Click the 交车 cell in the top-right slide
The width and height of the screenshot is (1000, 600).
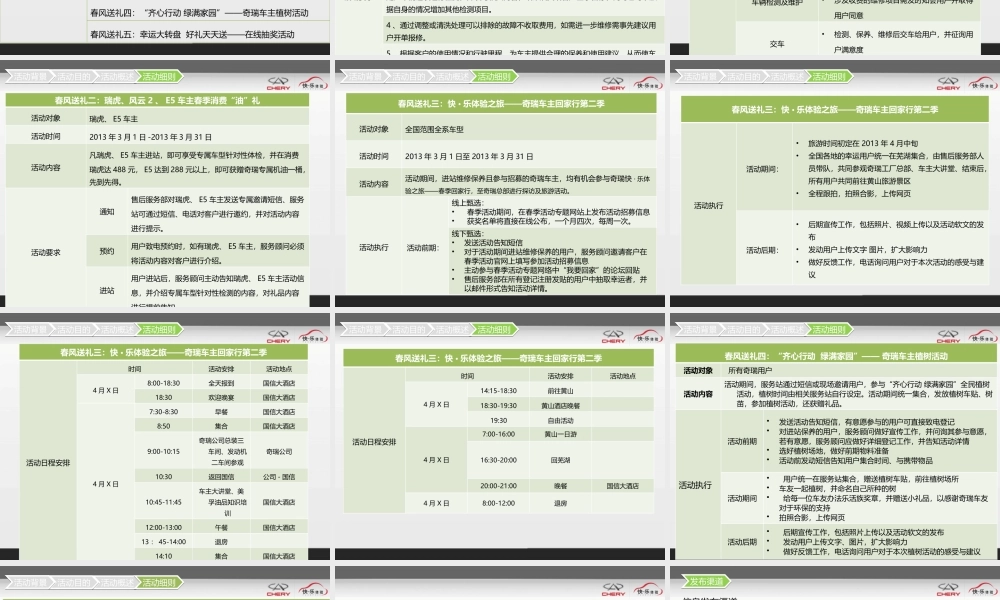pos(777,44)
